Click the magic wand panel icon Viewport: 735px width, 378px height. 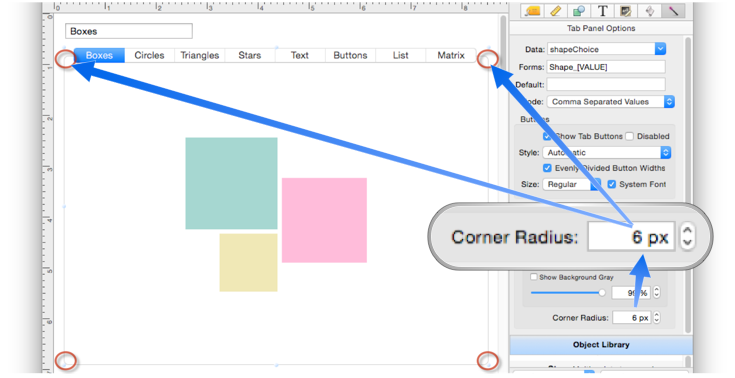click(673, 11)
